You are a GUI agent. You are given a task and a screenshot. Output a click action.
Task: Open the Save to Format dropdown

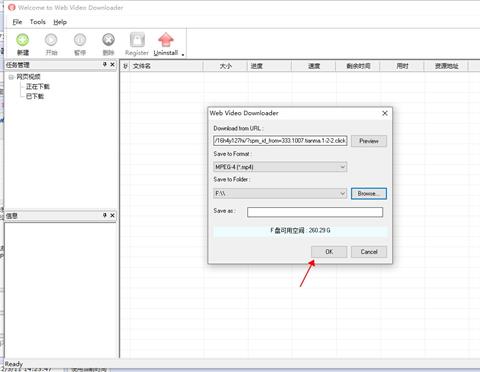click(x=280, y=167)
